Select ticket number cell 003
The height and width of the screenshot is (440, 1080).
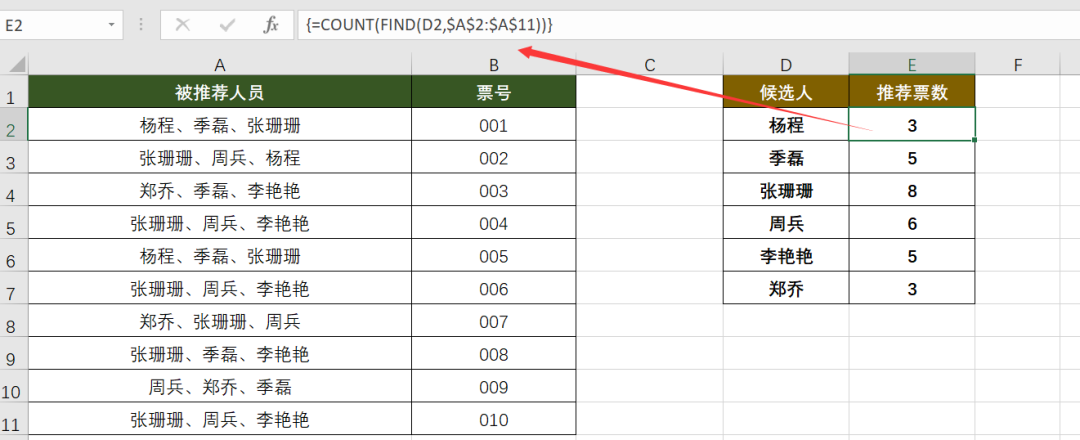pos(494,191)
